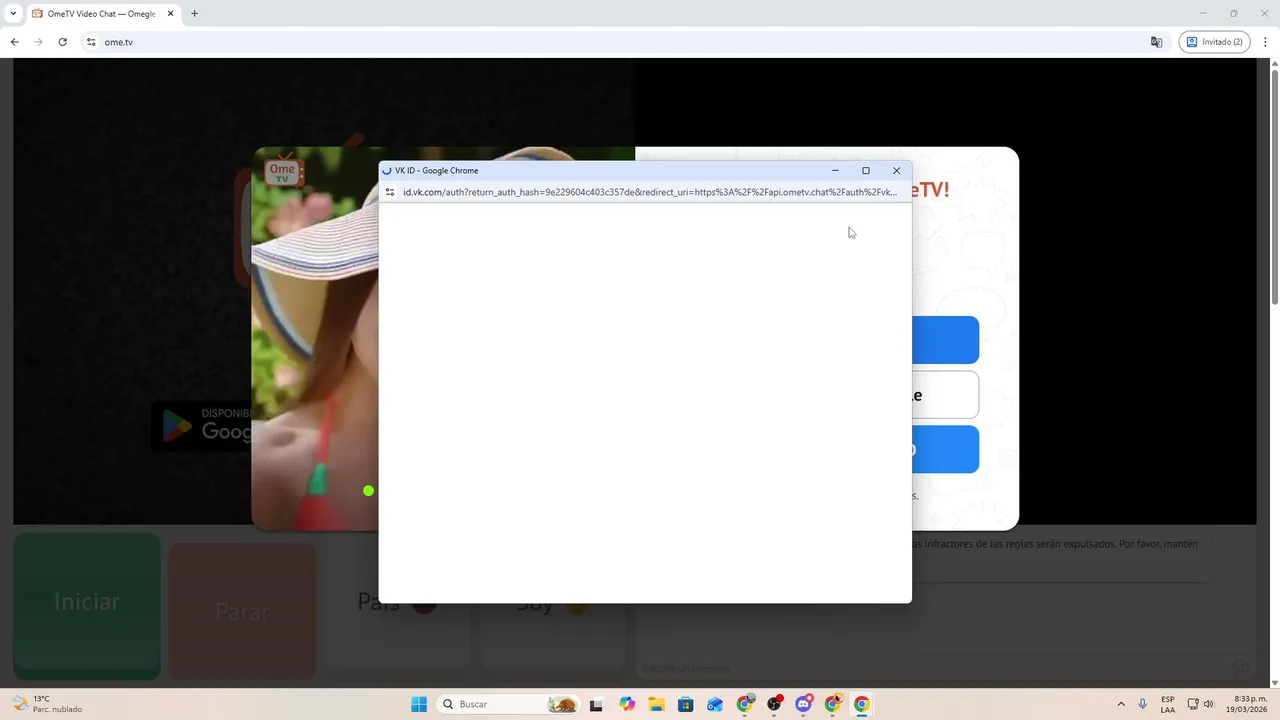Switch to the active Chrome taskbar icon
This screenshot has width=1280, height=720.
[862, 704]
